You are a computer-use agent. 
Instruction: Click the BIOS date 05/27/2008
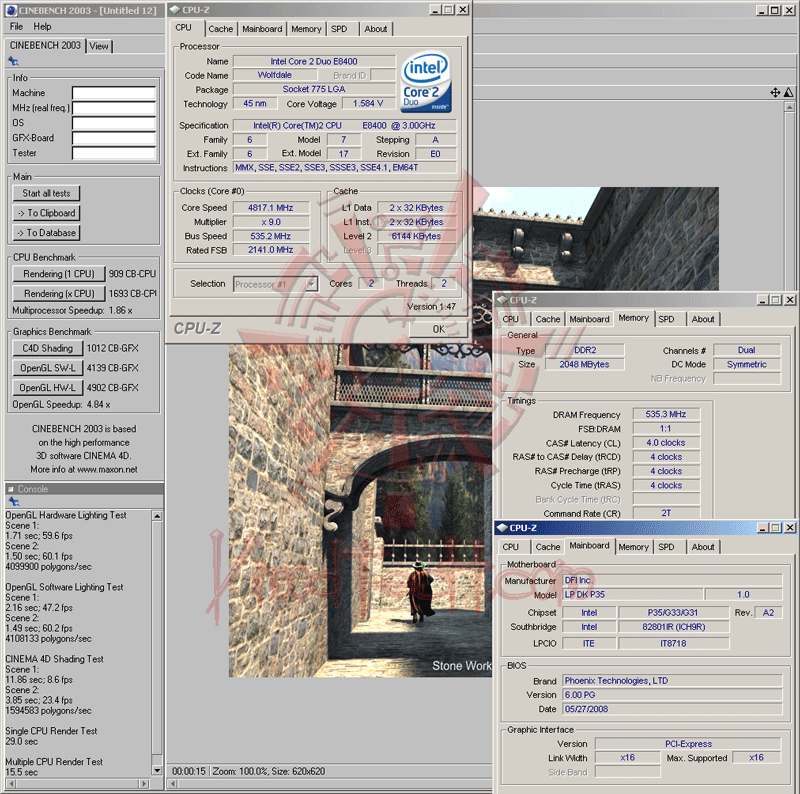[672, 709]
